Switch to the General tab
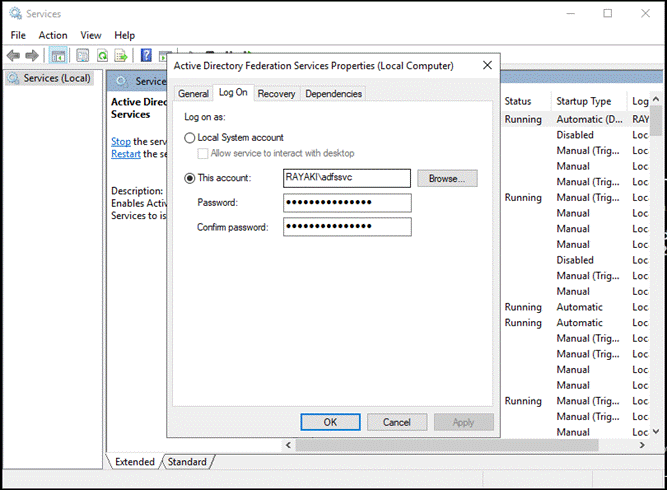This screenshot has height=490, width=667. [x=193, y=94]
